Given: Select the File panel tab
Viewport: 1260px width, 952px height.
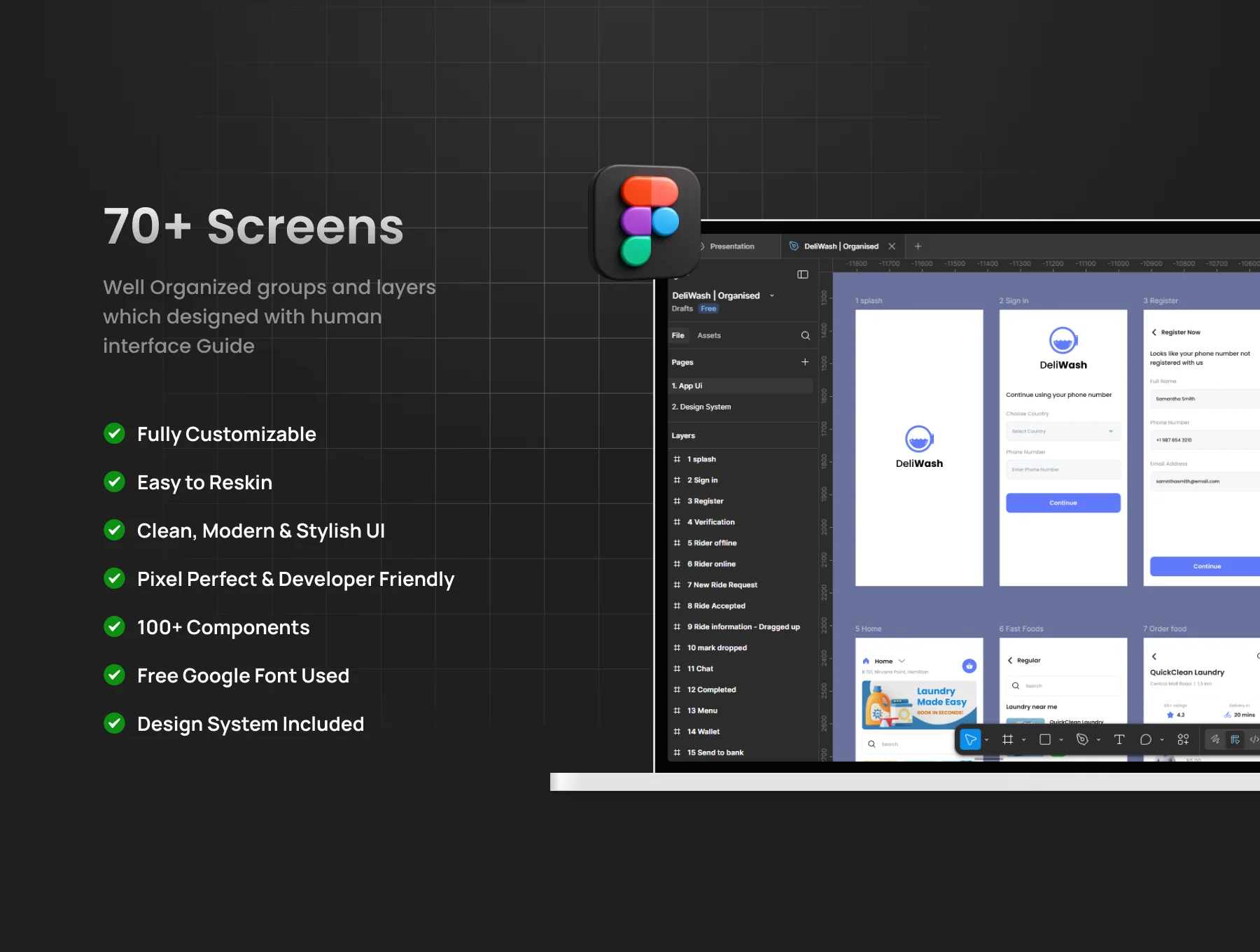Looking at the screenshot, I should coord(678,335).
